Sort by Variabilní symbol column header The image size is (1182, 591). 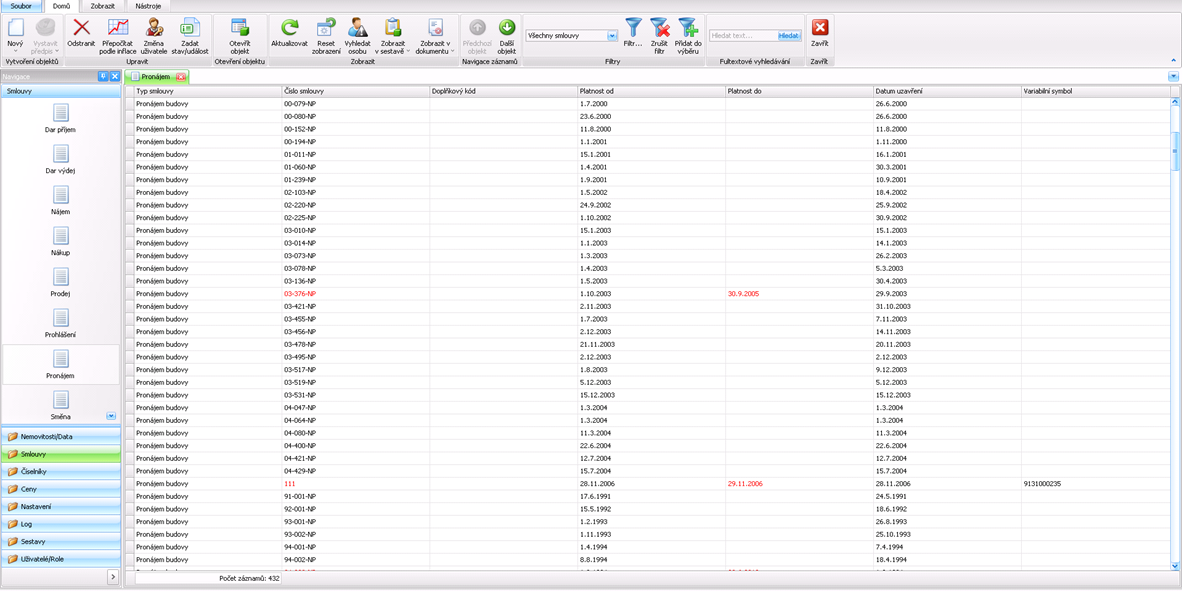tap(1095, 90)
